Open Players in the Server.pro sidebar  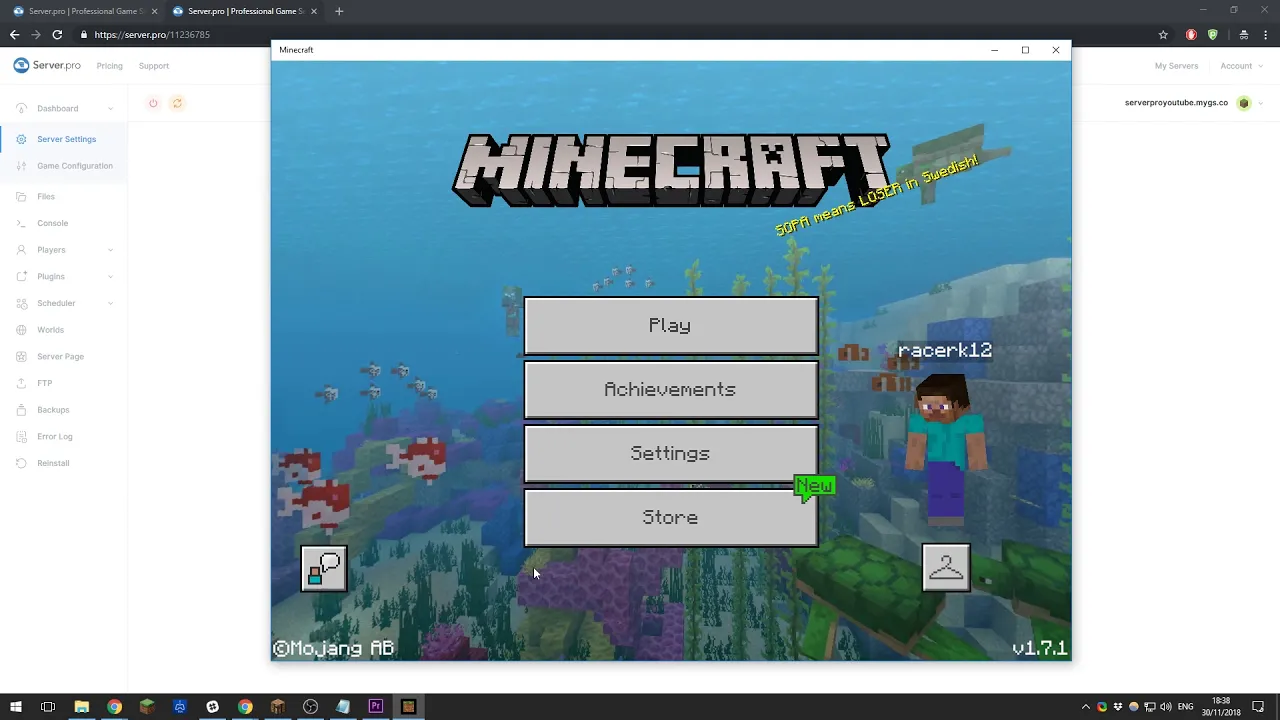tap(51, 250)
